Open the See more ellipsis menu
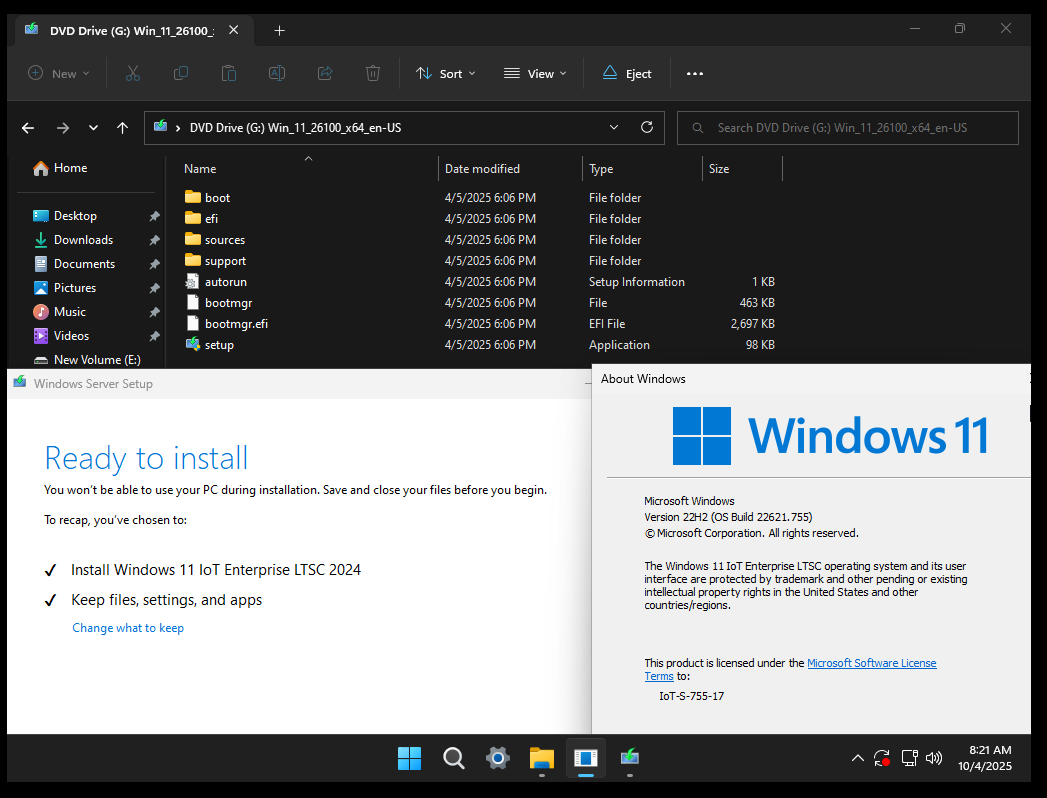1047x798 pixels. [x=694, y=73]
